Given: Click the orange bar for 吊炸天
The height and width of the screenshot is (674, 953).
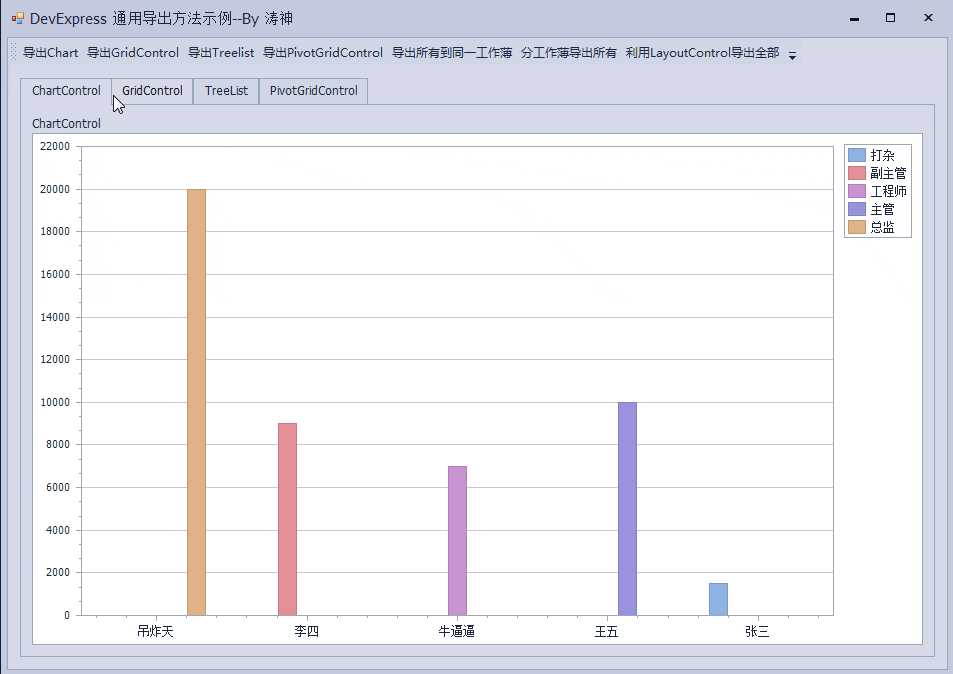Looking at the screenshot, I should [x=196, y=402].
